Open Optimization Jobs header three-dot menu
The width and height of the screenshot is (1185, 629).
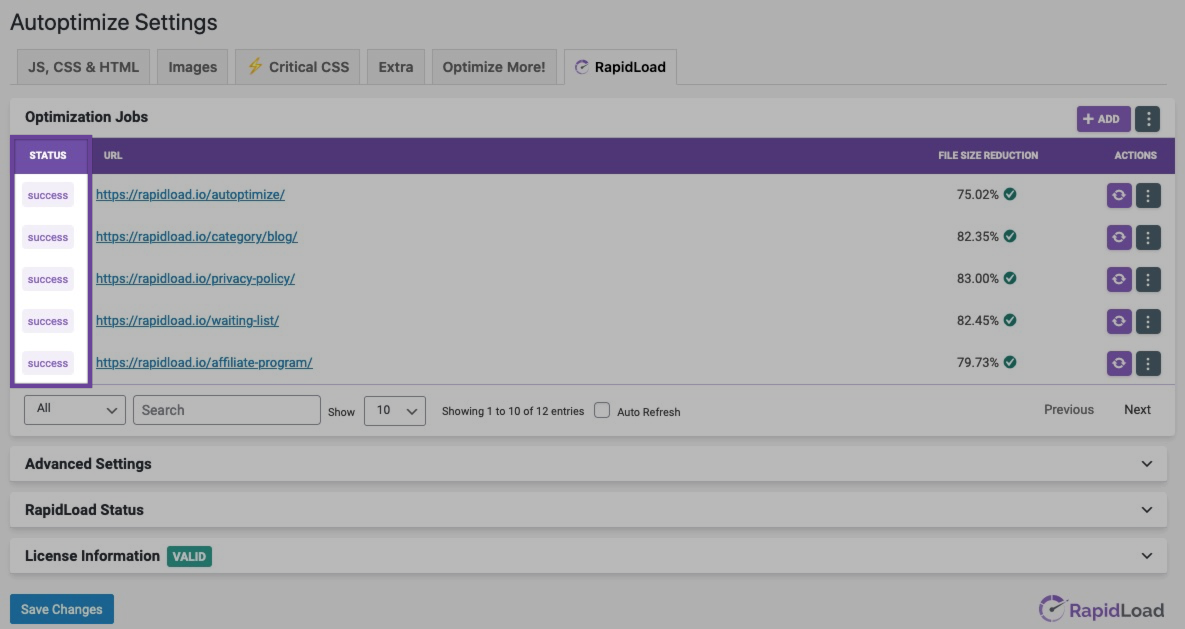click(x=1148, y=119)
